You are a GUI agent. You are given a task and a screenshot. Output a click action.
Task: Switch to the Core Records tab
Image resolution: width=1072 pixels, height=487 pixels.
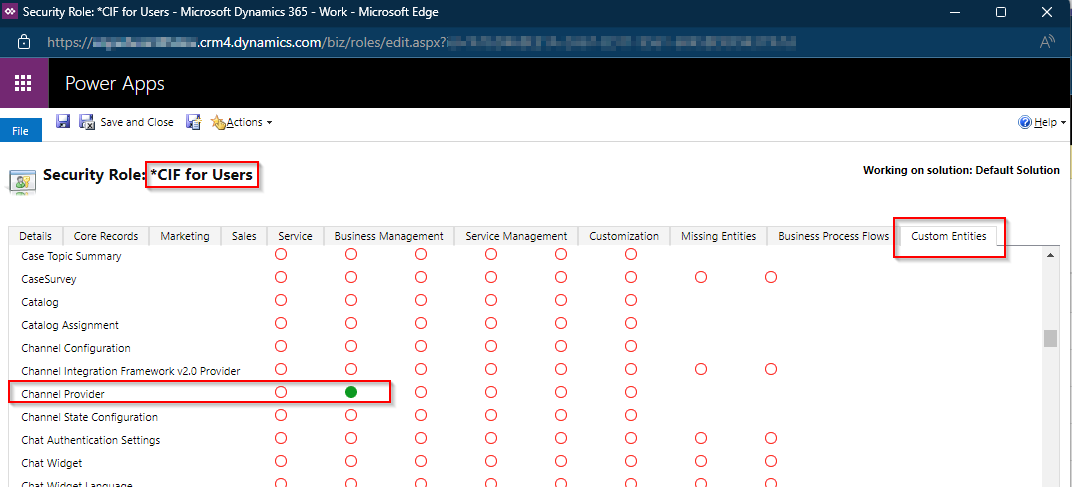[x=106, y=236]
